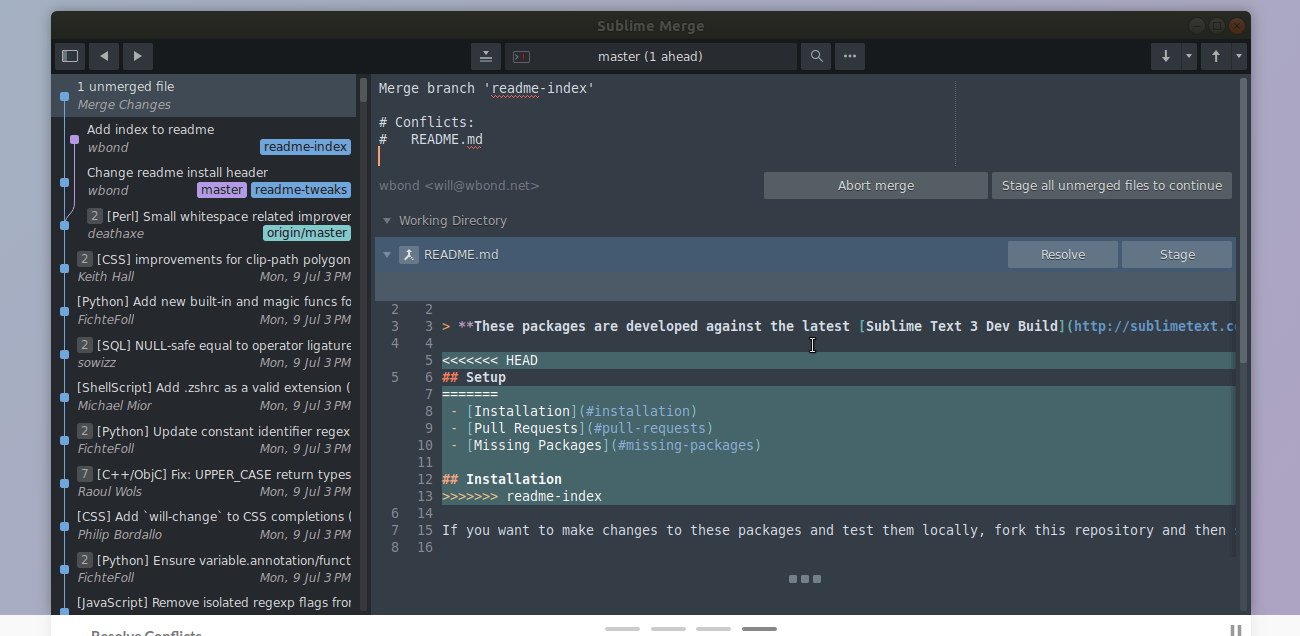Select the '1 unmerged file' entry

pos(204,95)
